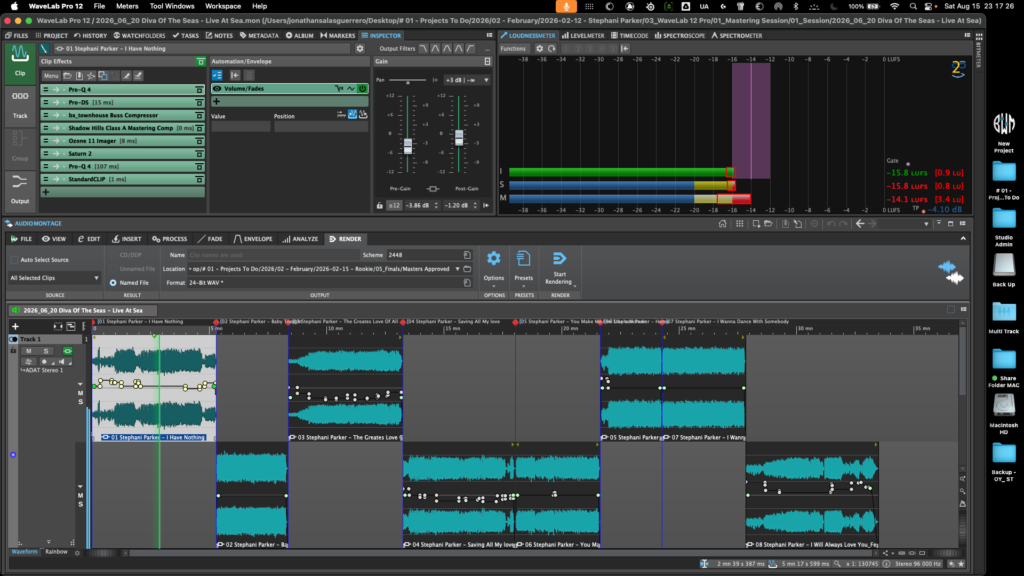Image resolution: width=1024 pixels, height=576 pixels.
Task: Toggle Volume/Fades envelope visibility eye
Action: pos(217,88)
